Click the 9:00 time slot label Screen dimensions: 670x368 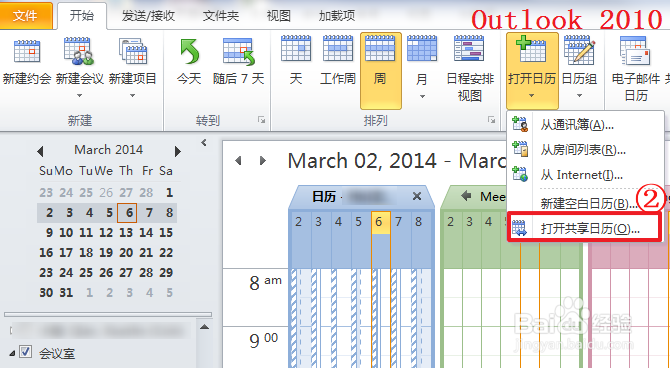(x=263, y=340)
